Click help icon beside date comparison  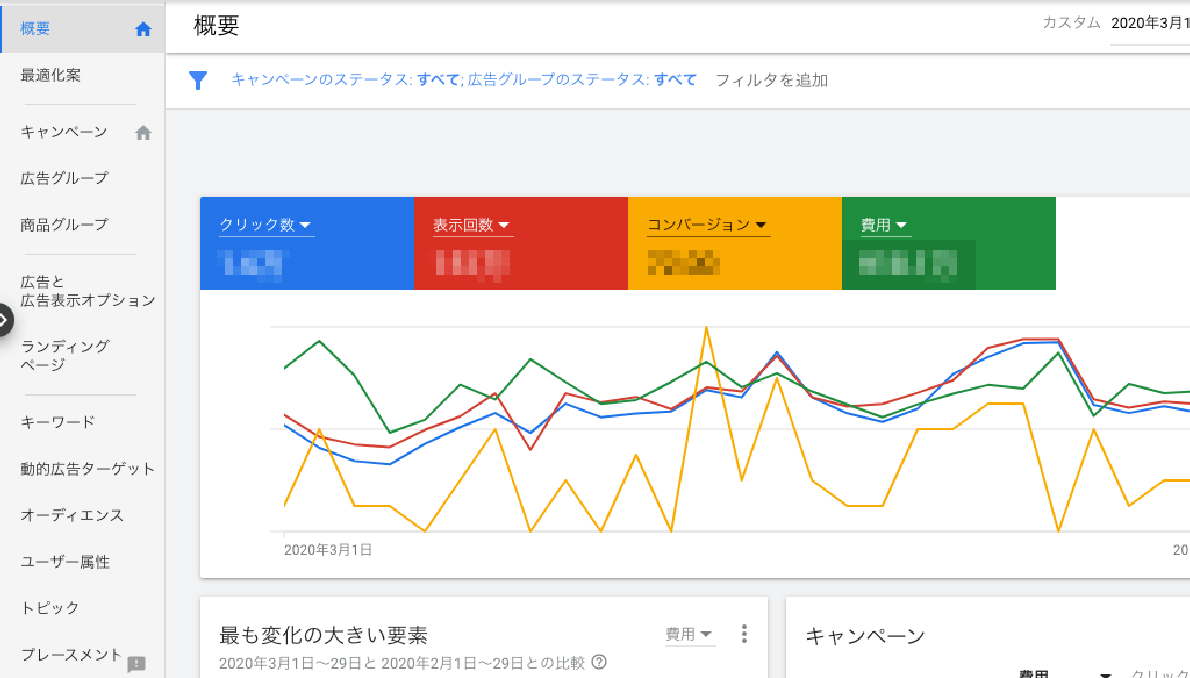click(599, 663)
